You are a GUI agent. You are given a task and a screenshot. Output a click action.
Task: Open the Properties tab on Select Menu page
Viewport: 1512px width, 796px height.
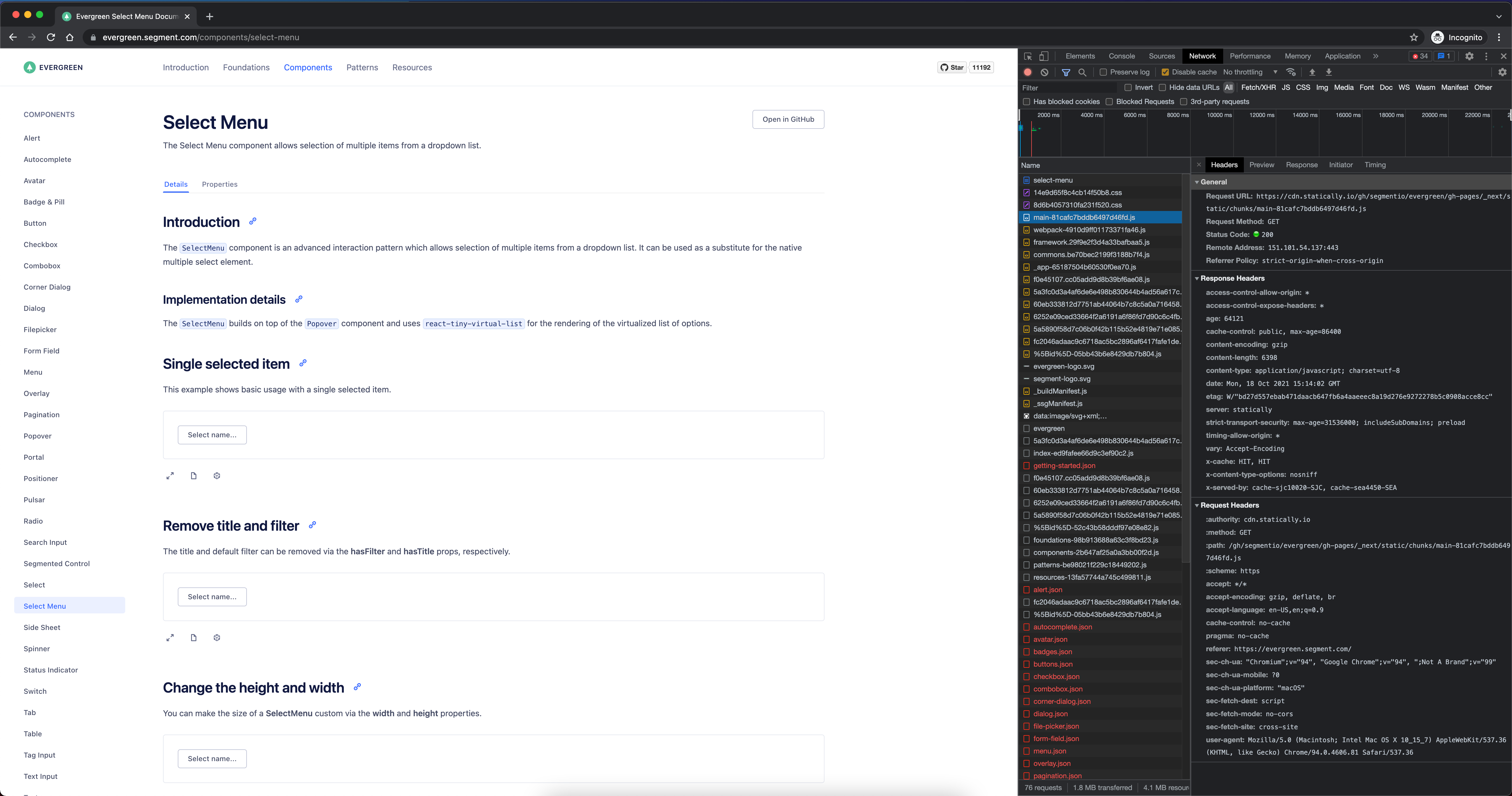click(x=219, y=184)
